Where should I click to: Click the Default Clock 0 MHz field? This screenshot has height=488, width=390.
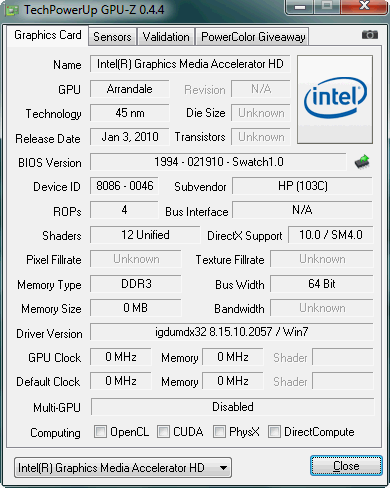coord(121,381)
